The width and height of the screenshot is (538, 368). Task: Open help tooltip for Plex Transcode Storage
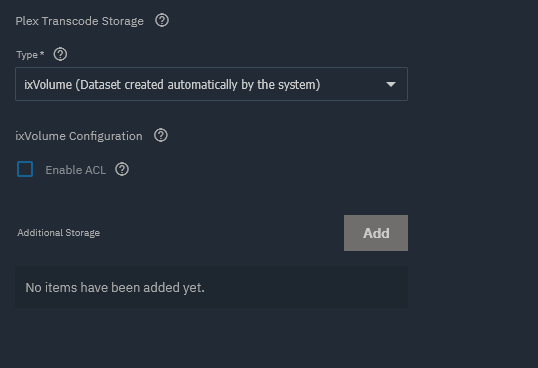(162, 21)
